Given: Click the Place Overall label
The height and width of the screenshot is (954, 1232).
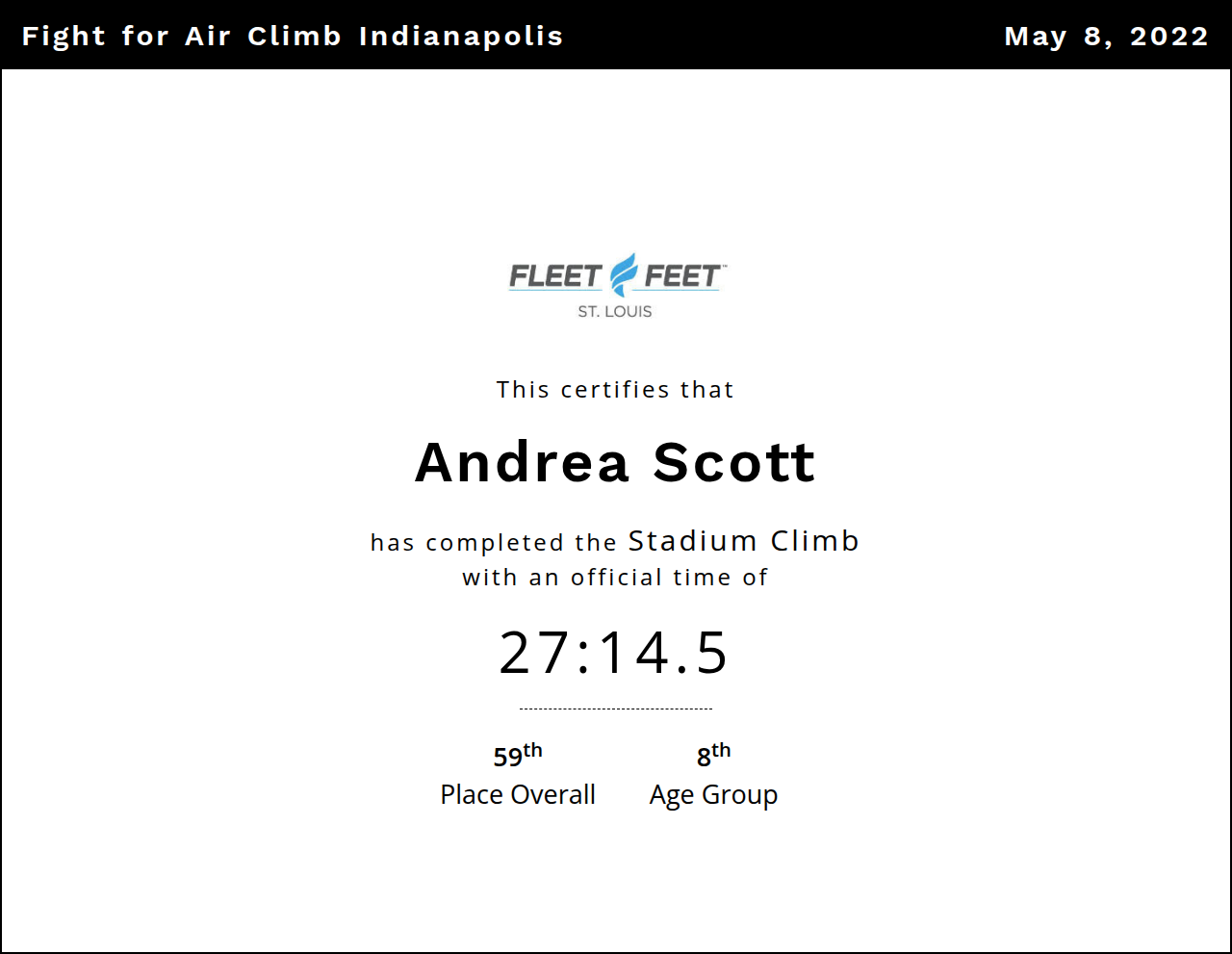Looking at the screenshot, I should tap(518, 795).
